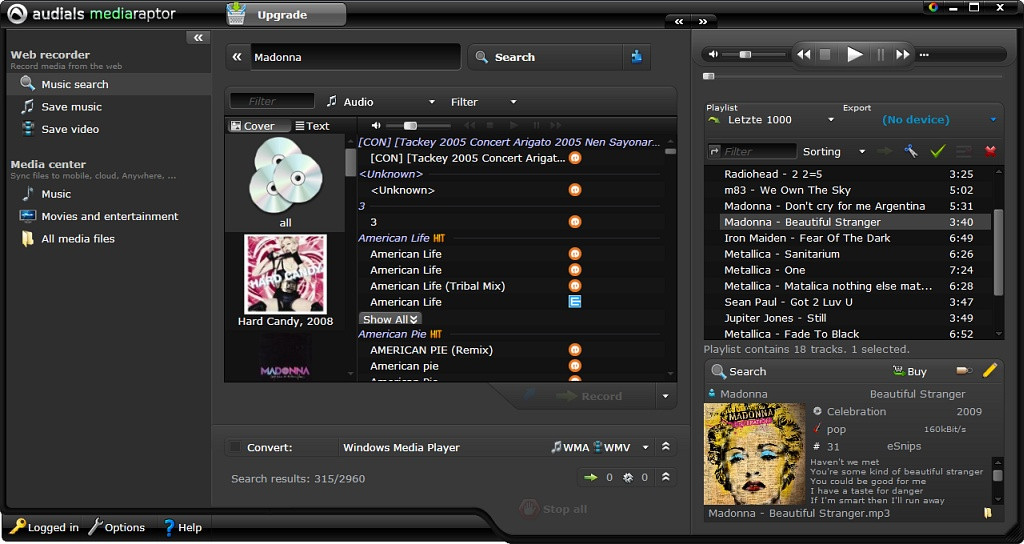Click the player seek progress bar

click(x=852, y=76)
